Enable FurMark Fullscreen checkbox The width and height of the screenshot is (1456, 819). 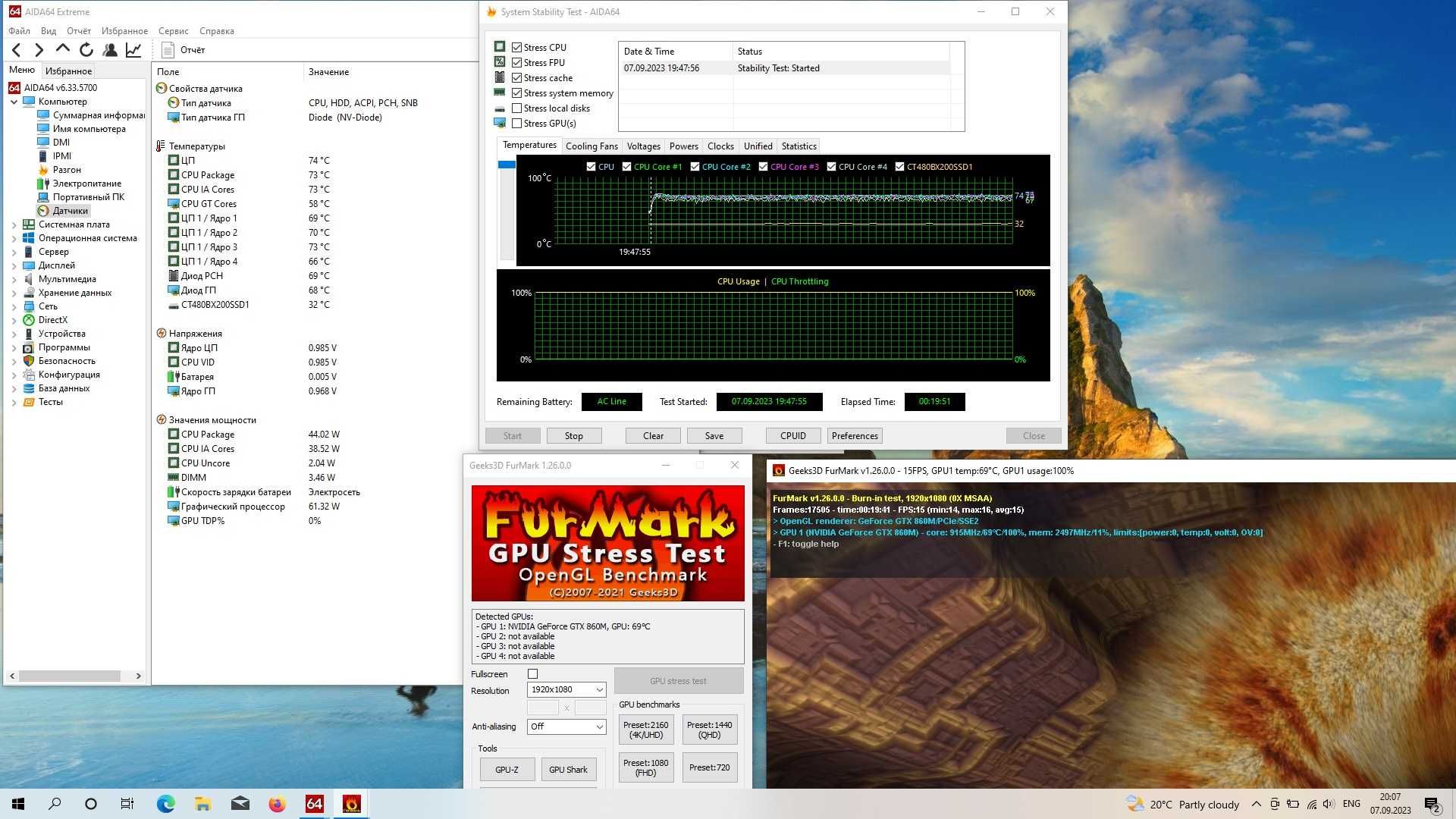532,673
